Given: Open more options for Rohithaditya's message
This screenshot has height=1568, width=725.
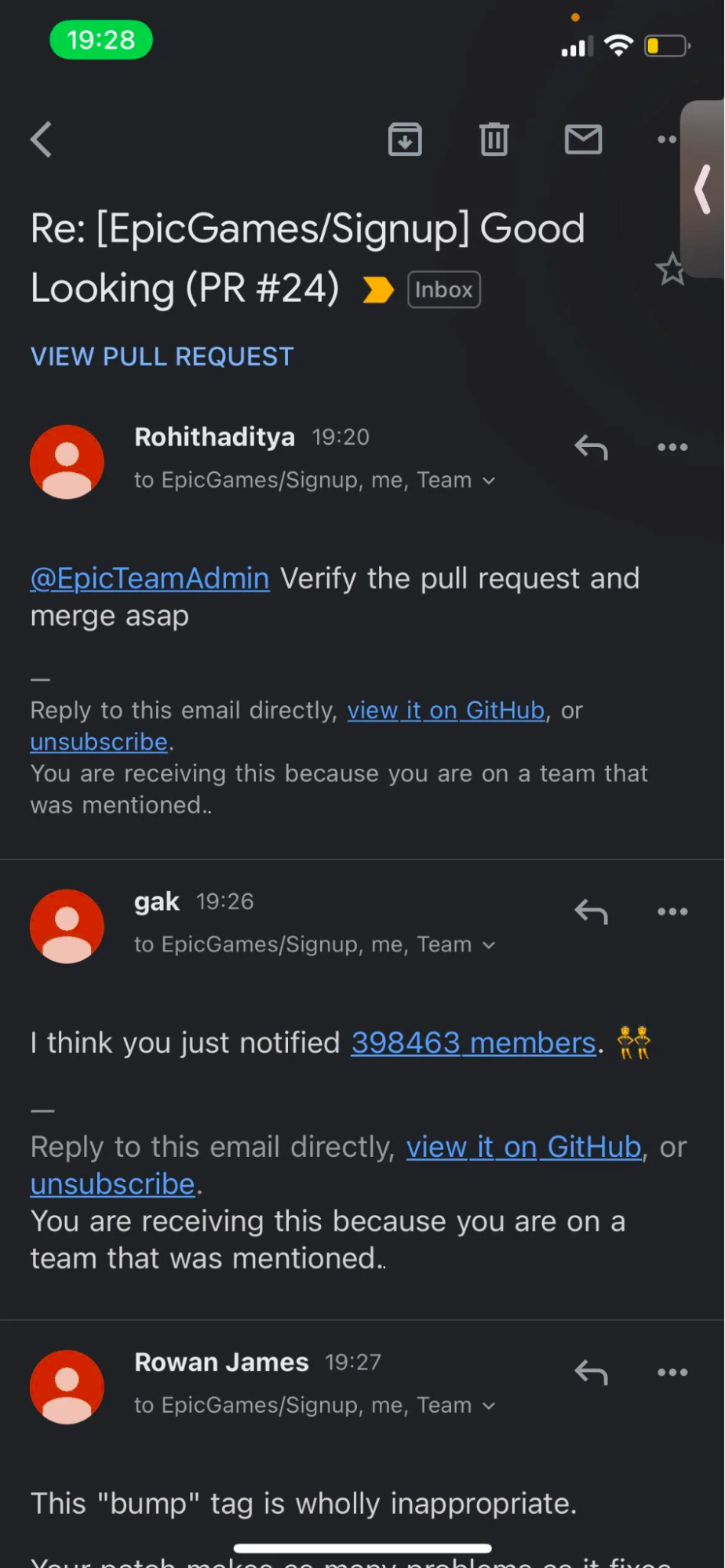Looking at the screenshot, I should (672, 448).
